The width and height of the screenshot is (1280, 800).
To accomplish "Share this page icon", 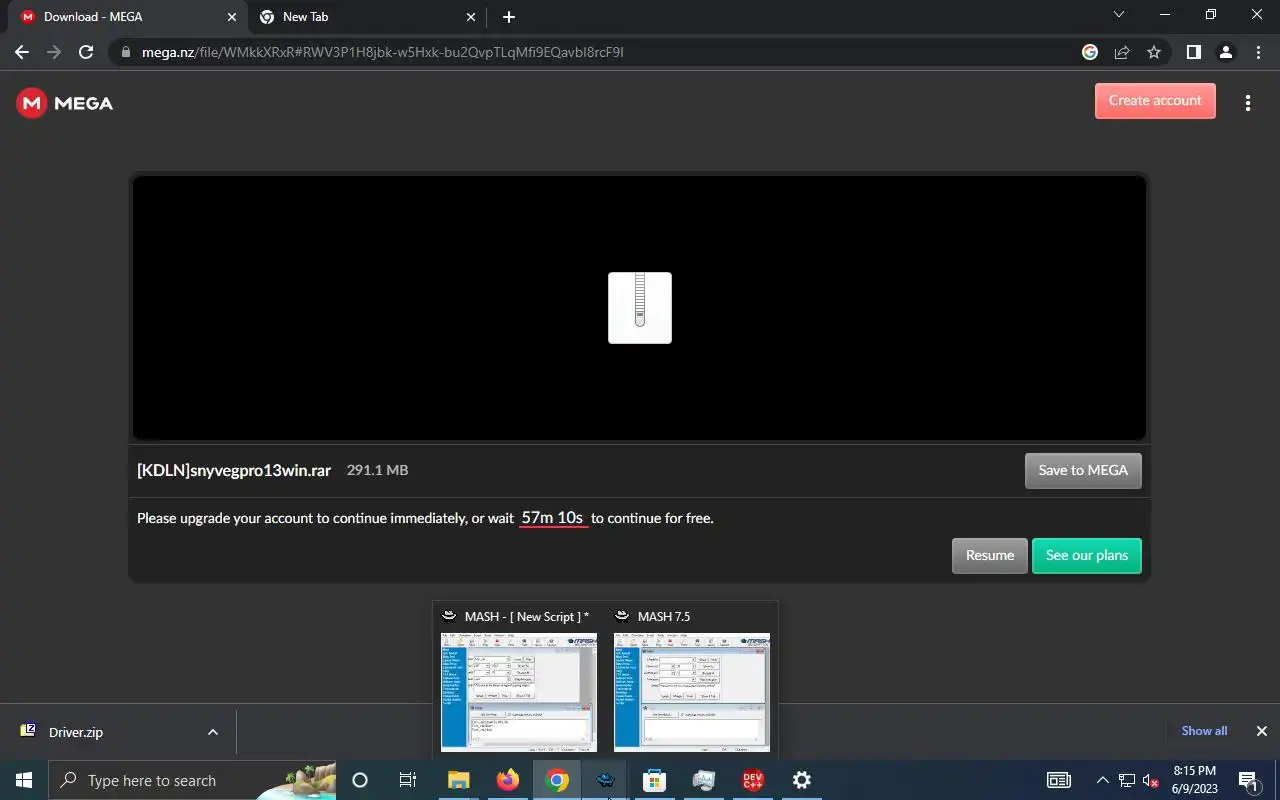I will click(x=1122, y=52).
